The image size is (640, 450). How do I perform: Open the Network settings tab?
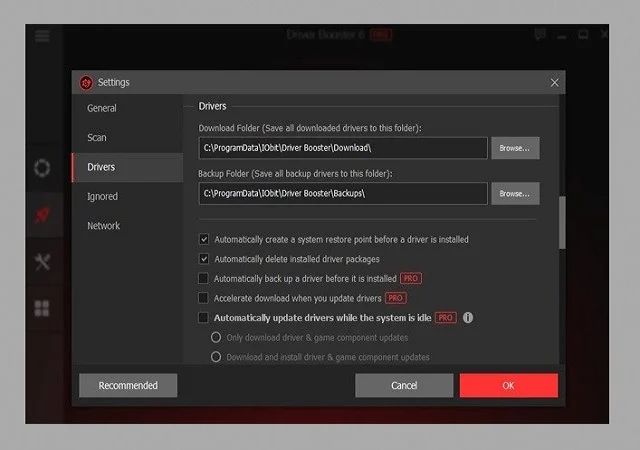pyautogui.click(x=127, y=226)
